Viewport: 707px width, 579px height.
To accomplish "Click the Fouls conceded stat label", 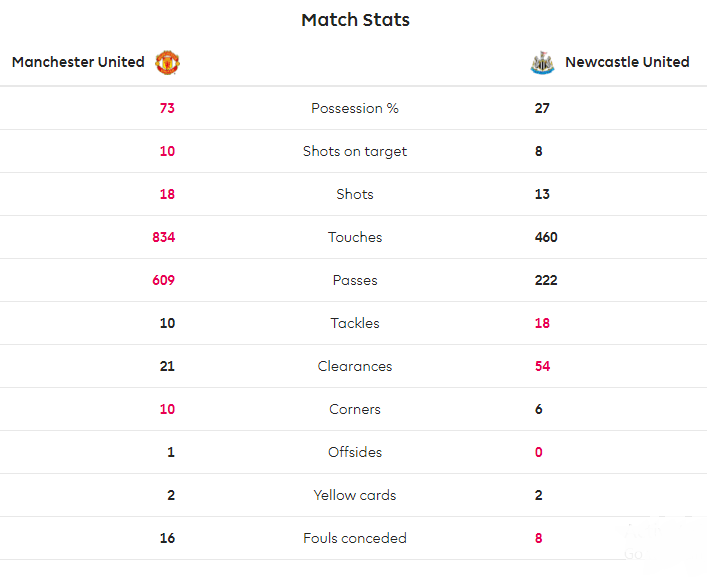I will click(355, 538).
